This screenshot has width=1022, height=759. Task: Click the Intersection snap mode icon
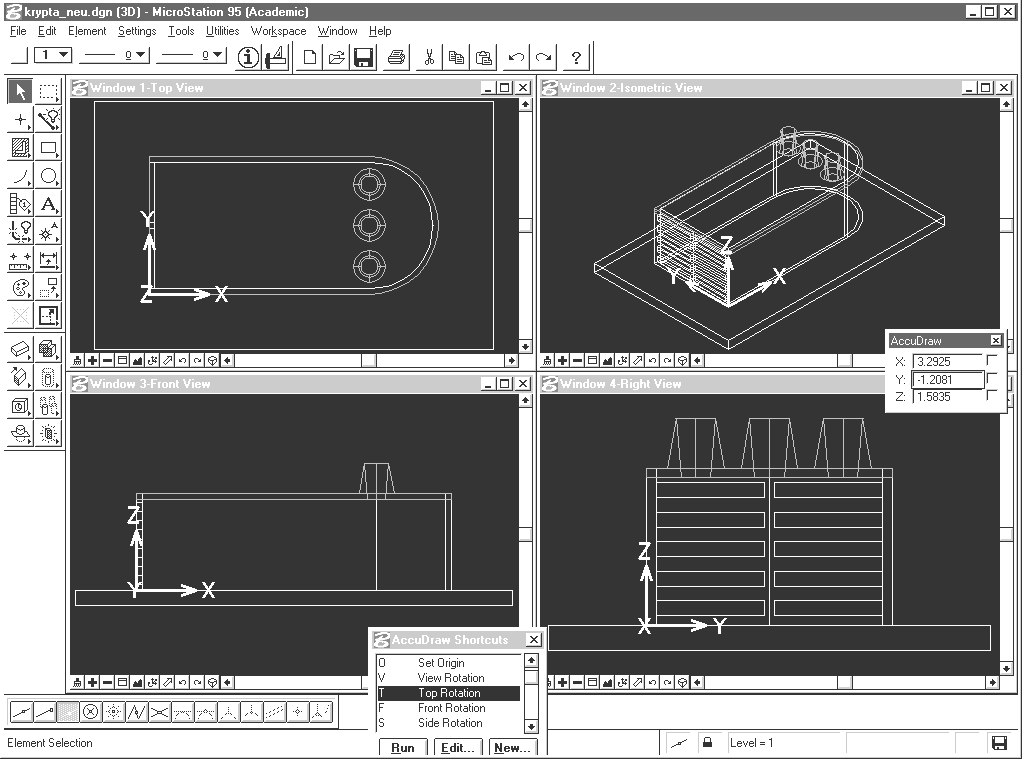tap(160, 712)
